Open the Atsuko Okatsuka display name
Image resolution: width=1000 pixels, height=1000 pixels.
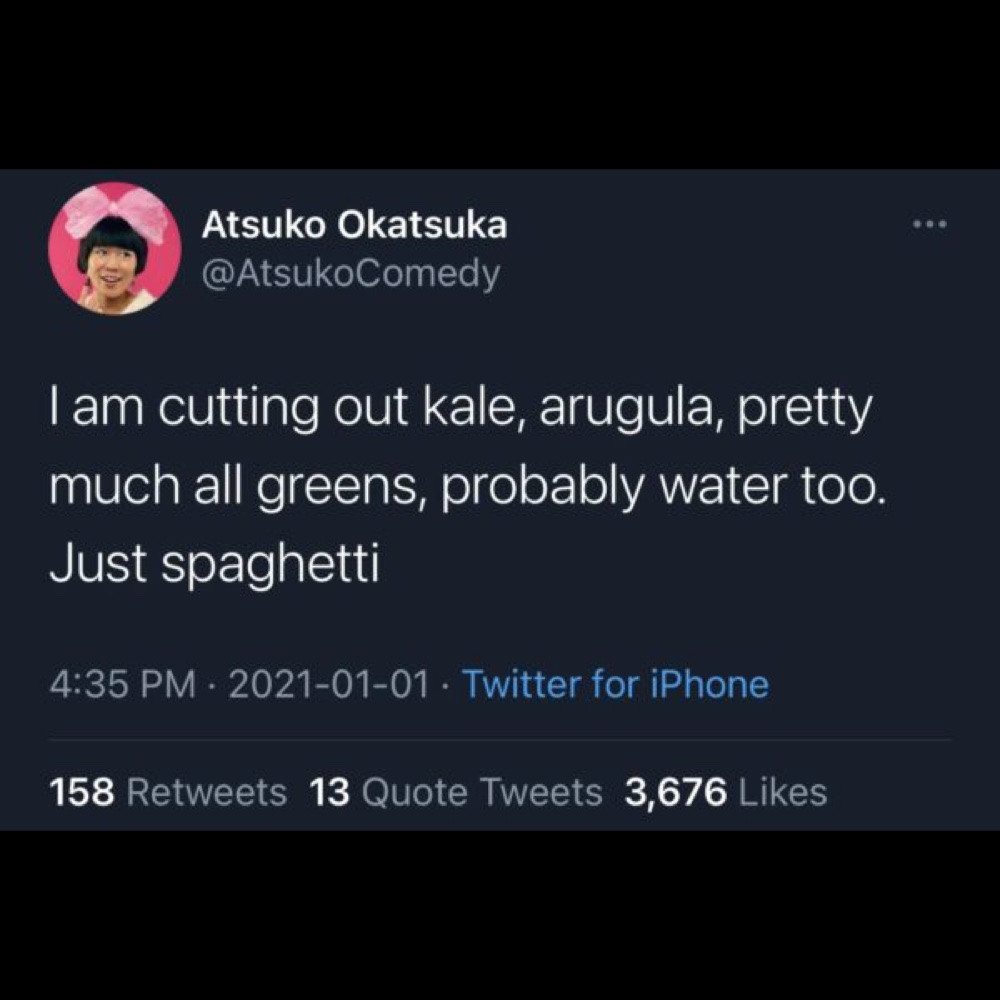coord(354,226)
